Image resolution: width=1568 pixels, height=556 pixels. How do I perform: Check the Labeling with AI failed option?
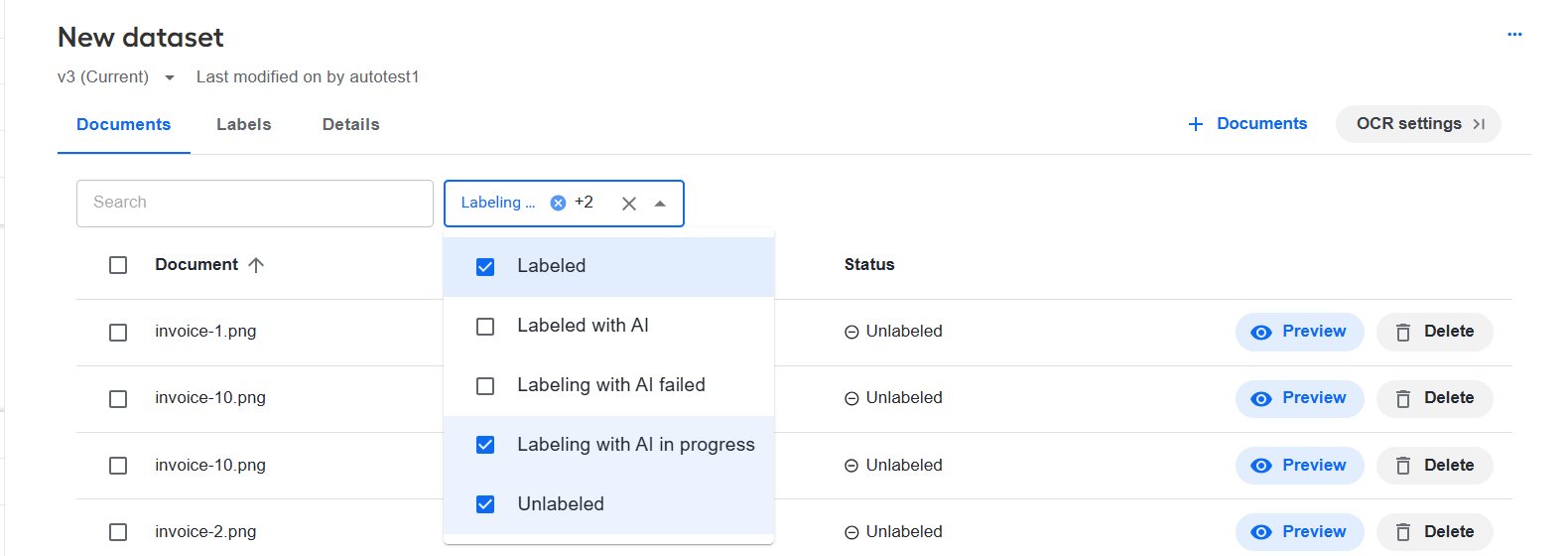[x=485, y=386]
